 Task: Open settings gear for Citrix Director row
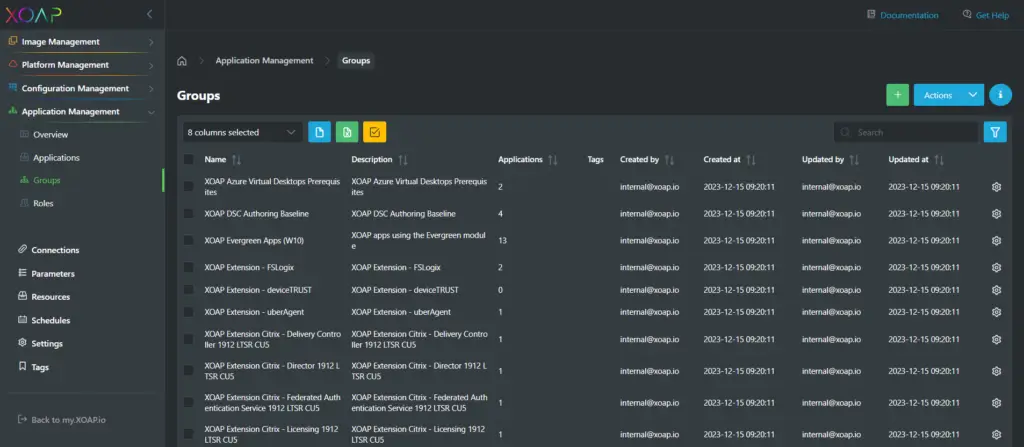click(x=996, y=371)
